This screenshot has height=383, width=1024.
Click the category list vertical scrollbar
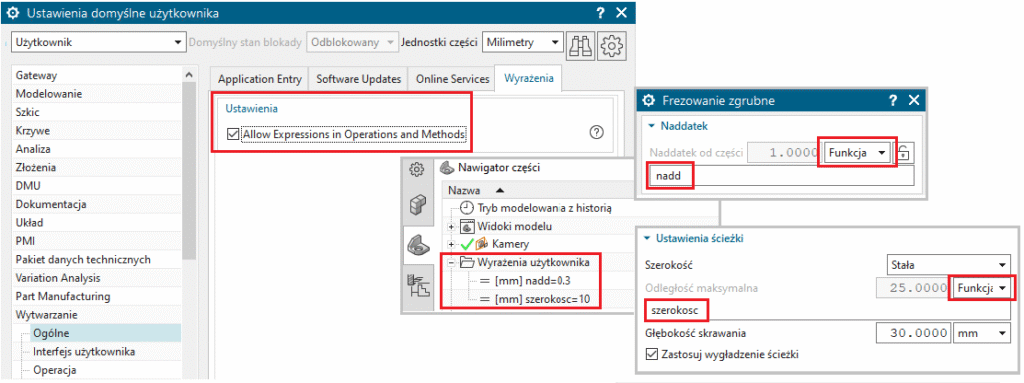pyautogui.click(x=189, y=222)
